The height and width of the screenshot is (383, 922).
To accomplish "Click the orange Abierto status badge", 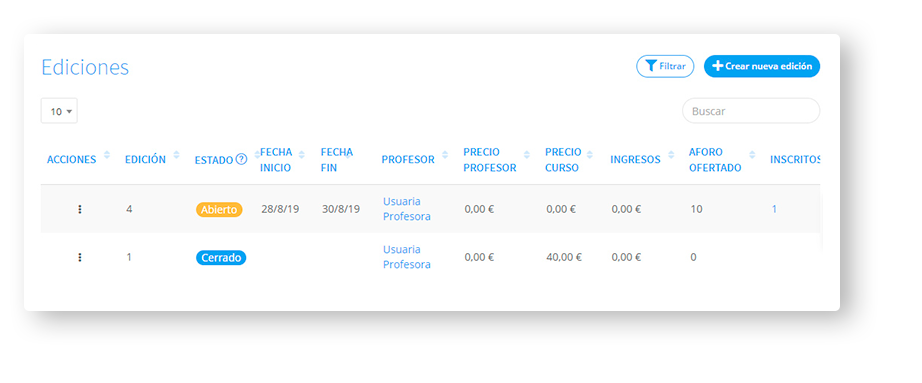I will [x=219, y=209].
